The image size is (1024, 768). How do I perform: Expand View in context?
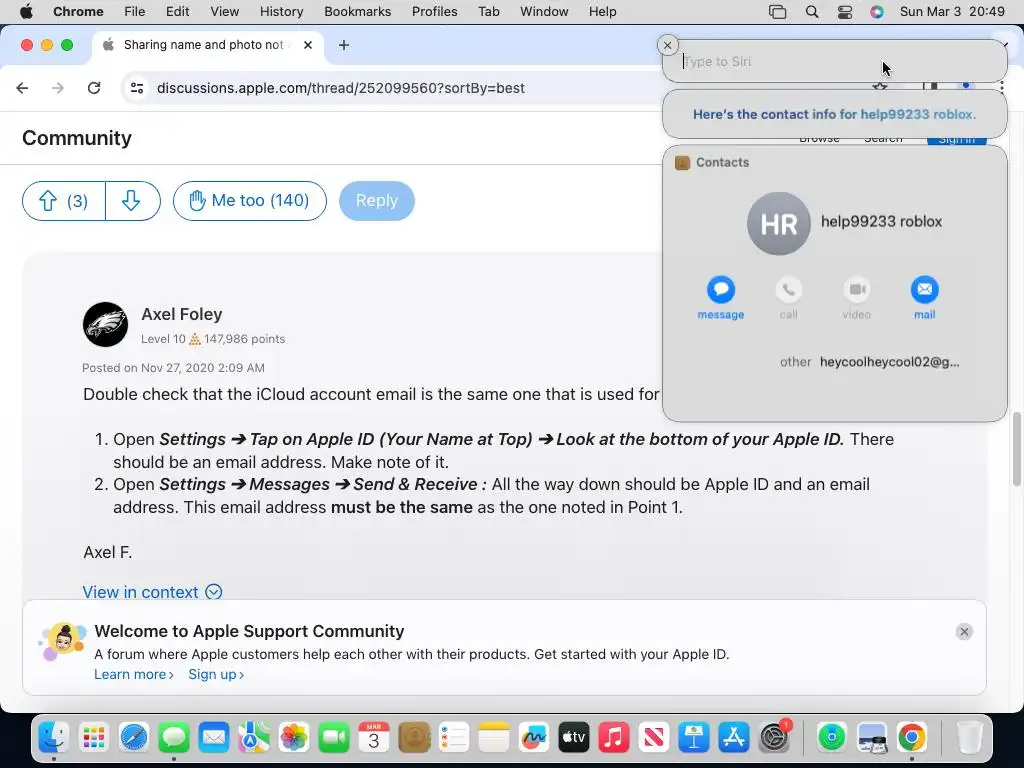[x=152, y=592]
